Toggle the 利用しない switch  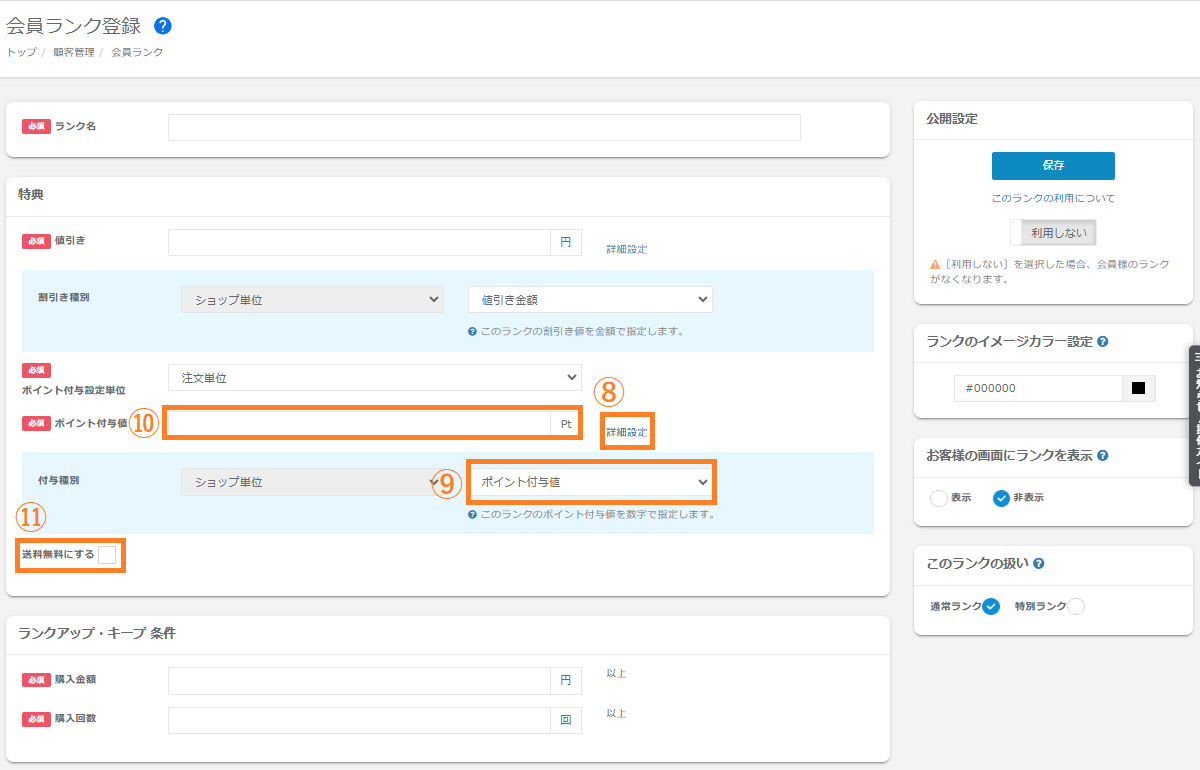pyautogui.click(x=1053, y=233)
